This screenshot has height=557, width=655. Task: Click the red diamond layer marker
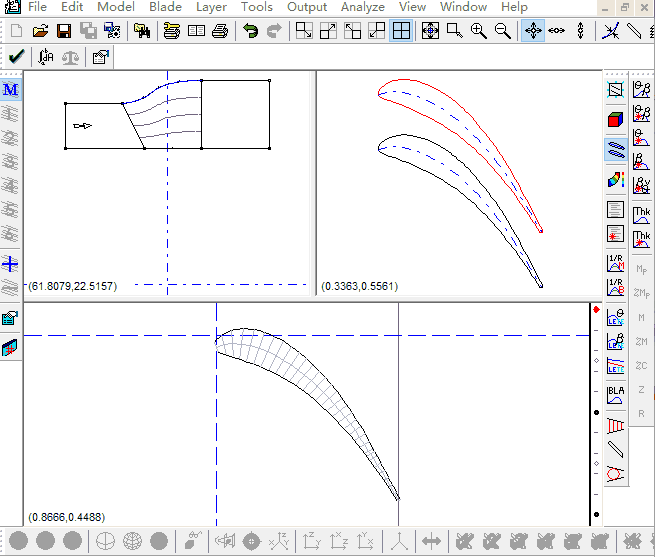[x=596, y=310]
